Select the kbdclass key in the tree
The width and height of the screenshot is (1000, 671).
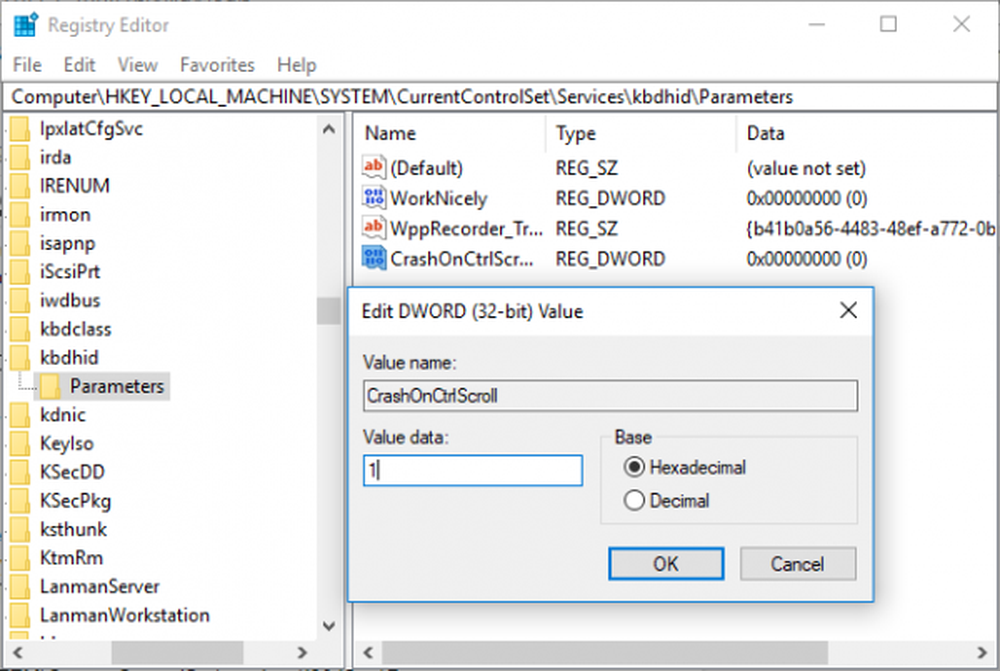75,329
